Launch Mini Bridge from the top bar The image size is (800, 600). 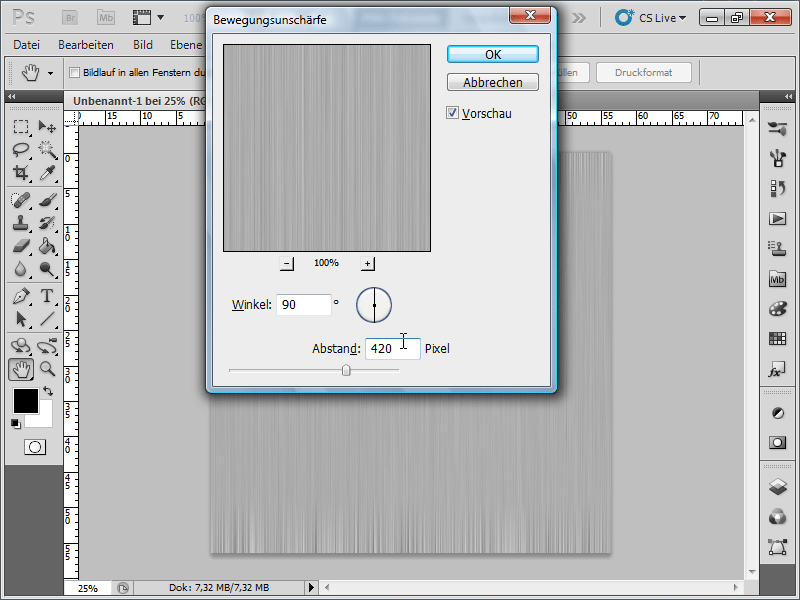(106, 18)
